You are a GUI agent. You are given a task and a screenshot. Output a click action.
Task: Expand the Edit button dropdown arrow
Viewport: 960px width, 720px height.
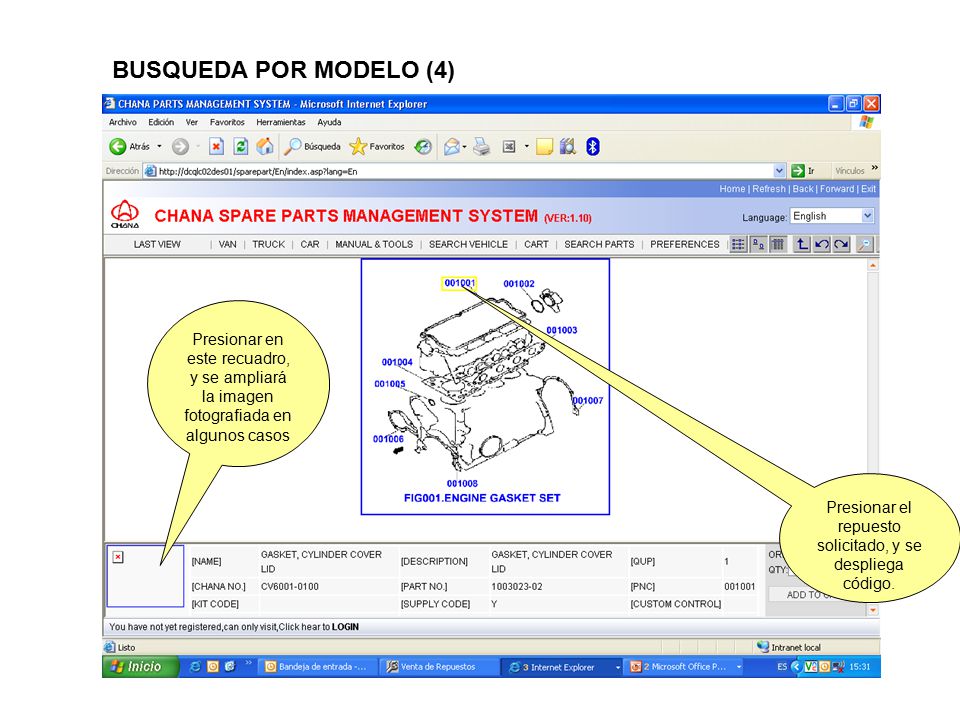pos(527,147)
